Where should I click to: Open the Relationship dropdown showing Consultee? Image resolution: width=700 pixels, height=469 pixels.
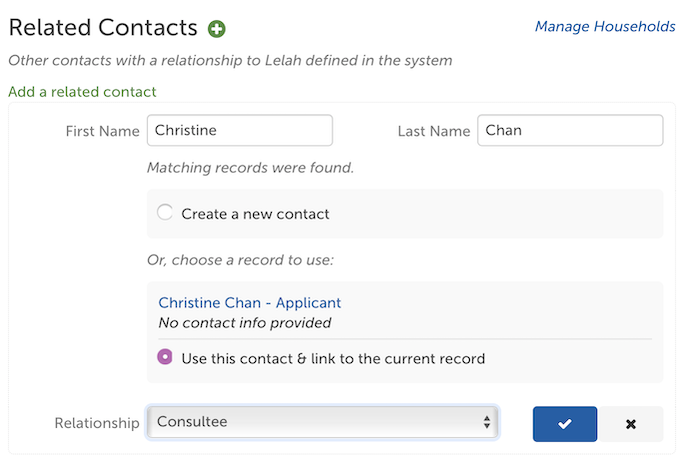(322, 422)
